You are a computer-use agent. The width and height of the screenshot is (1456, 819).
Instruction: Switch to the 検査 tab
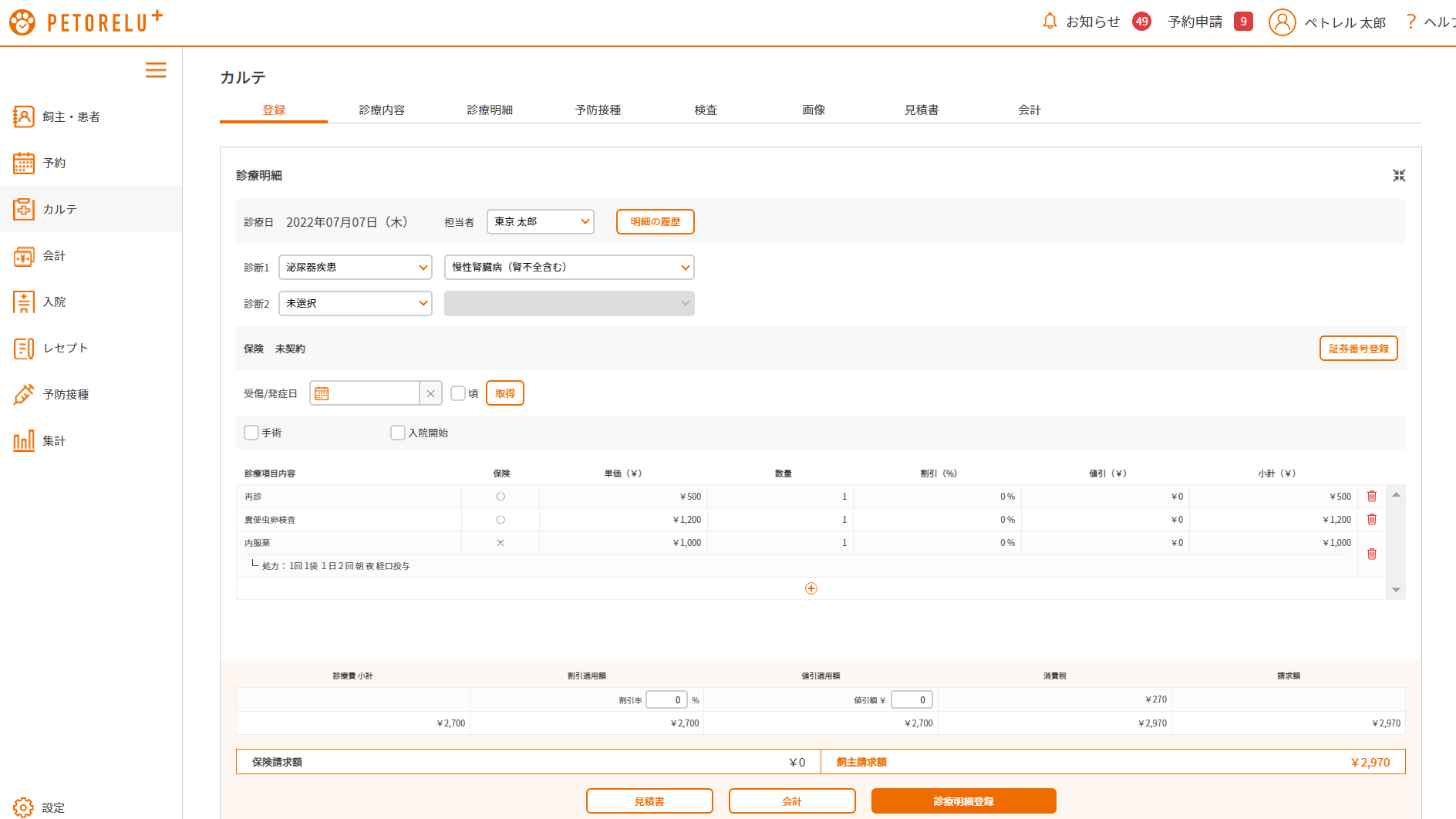pyautogui.click(x=706, y=110)
